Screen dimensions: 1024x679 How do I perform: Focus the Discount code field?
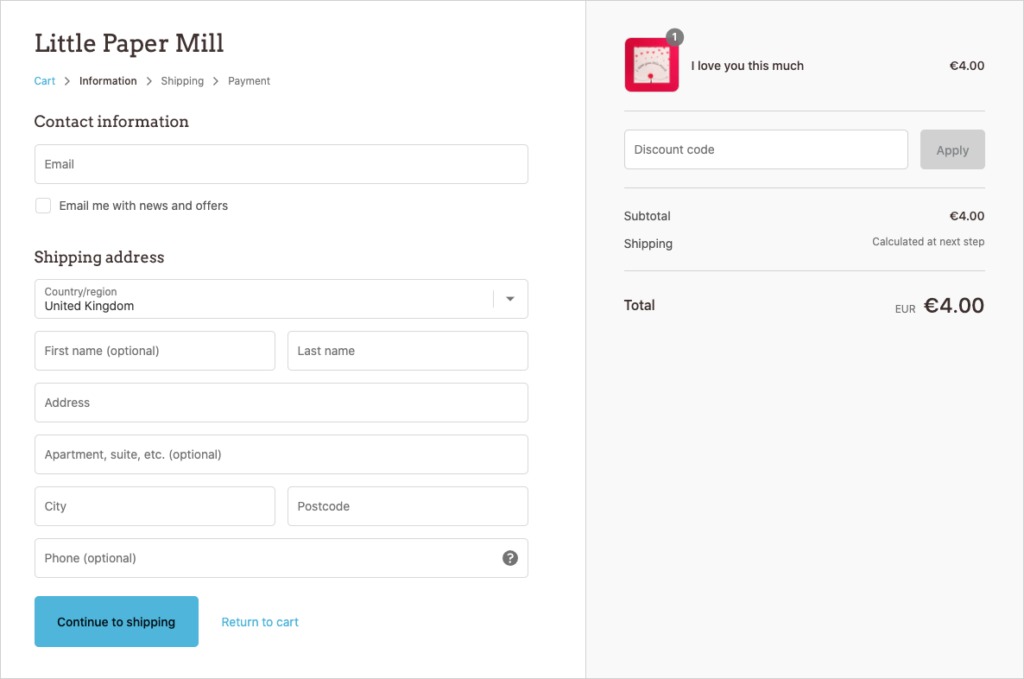tap(766, 150)
